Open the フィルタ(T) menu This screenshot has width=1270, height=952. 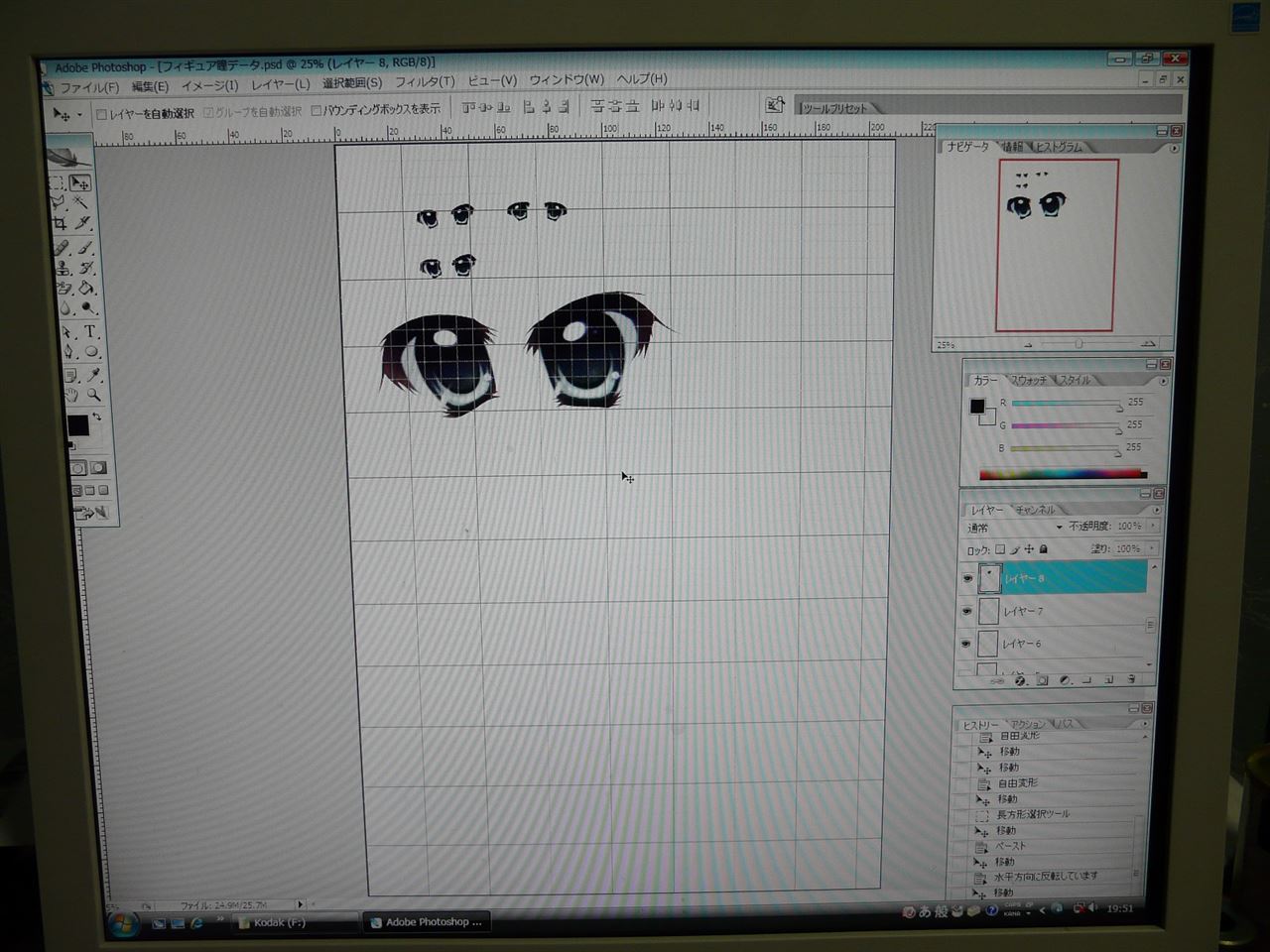(425, 81)
